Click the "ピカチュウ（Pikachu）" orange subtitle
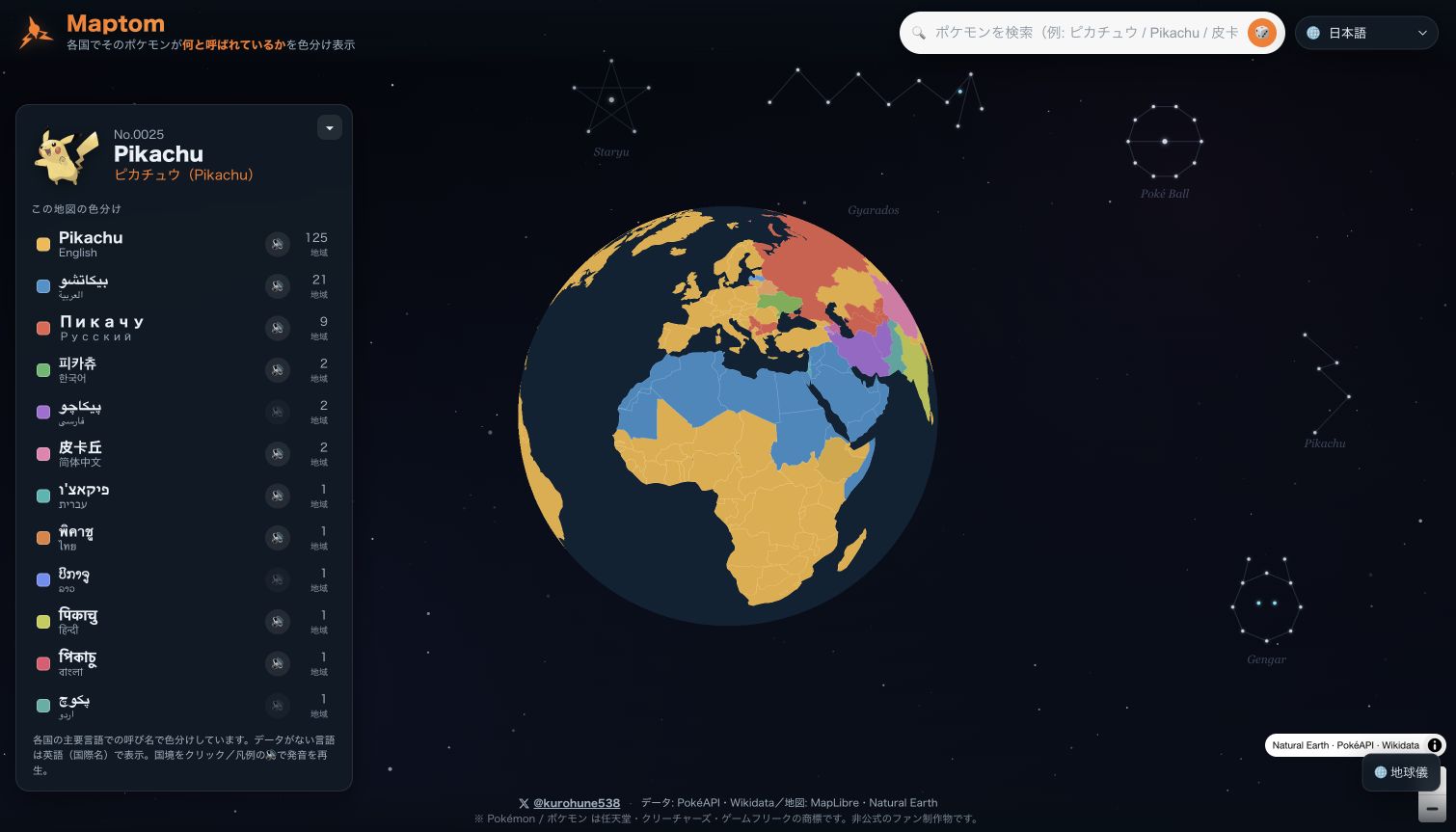This screenshot has height=832, width=1456. [x=183, y=174]
